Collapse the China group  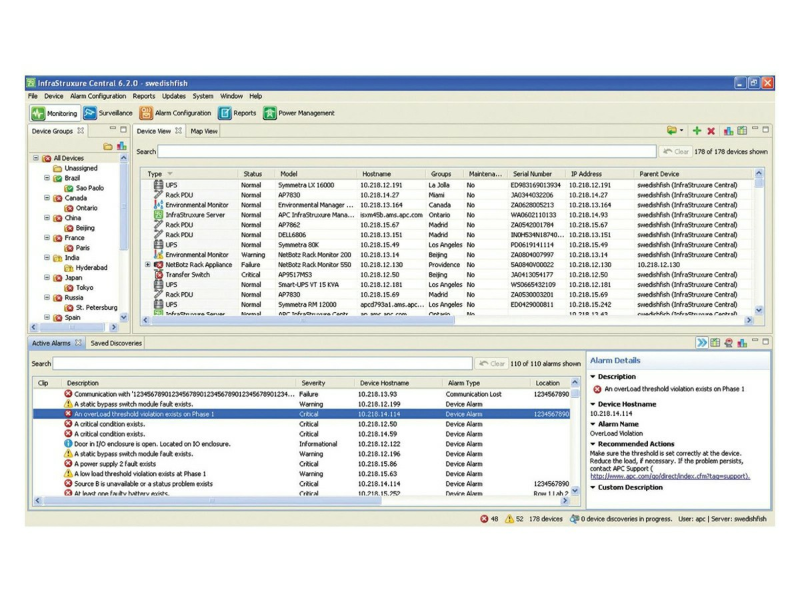tap(47, 218)
